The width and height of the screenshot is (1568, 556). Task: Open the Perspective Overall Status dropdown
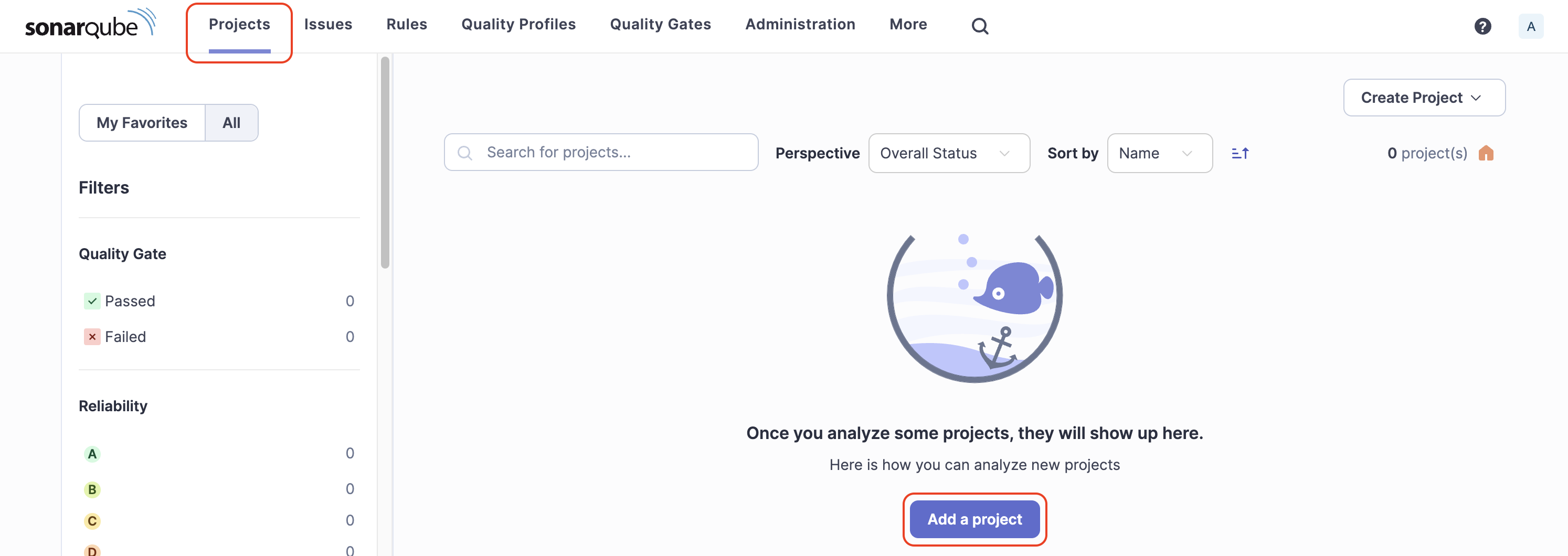pyautogui.click(x=948, y=153)
